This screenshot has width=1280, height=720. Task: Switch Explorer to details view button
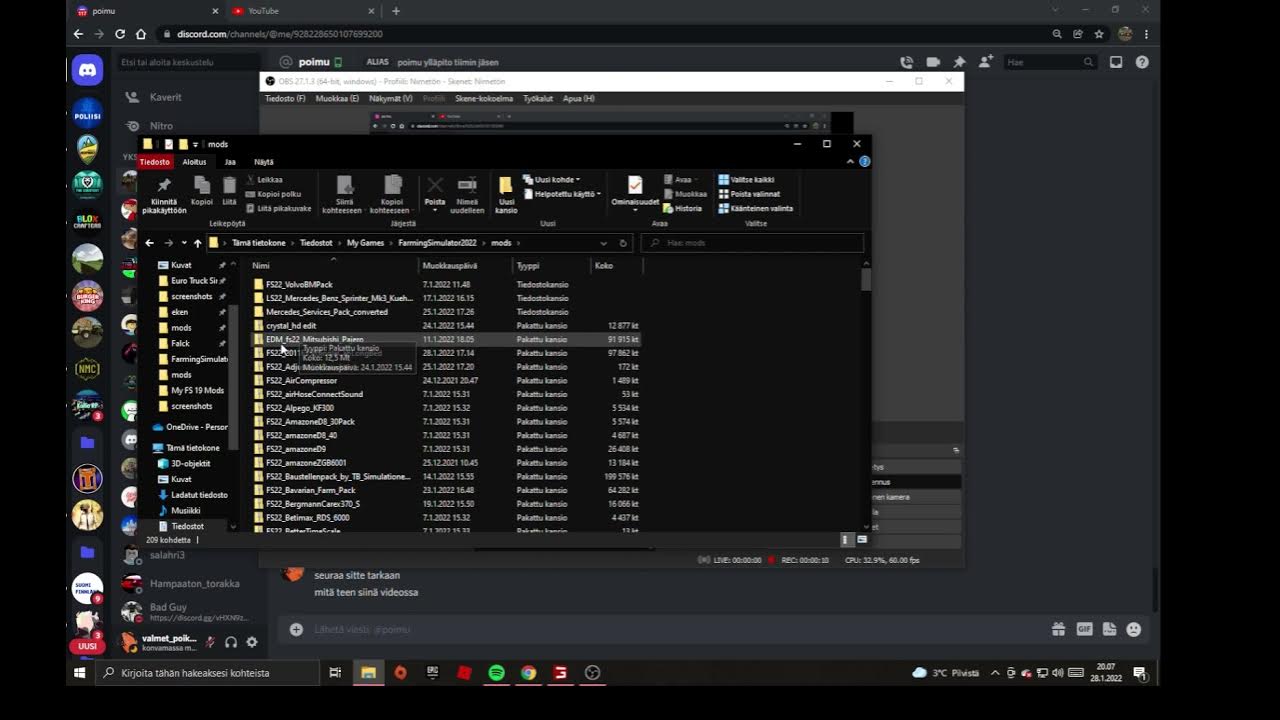(845, 540)
